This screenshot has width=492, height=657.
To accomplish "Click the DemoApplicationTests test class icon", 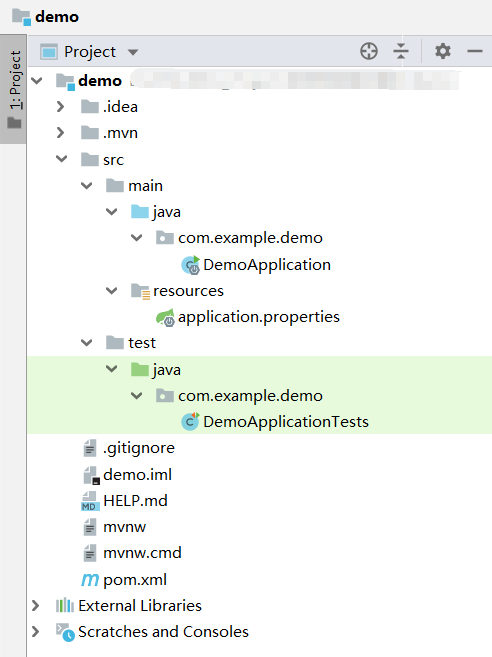I will [x=190, y=422].
